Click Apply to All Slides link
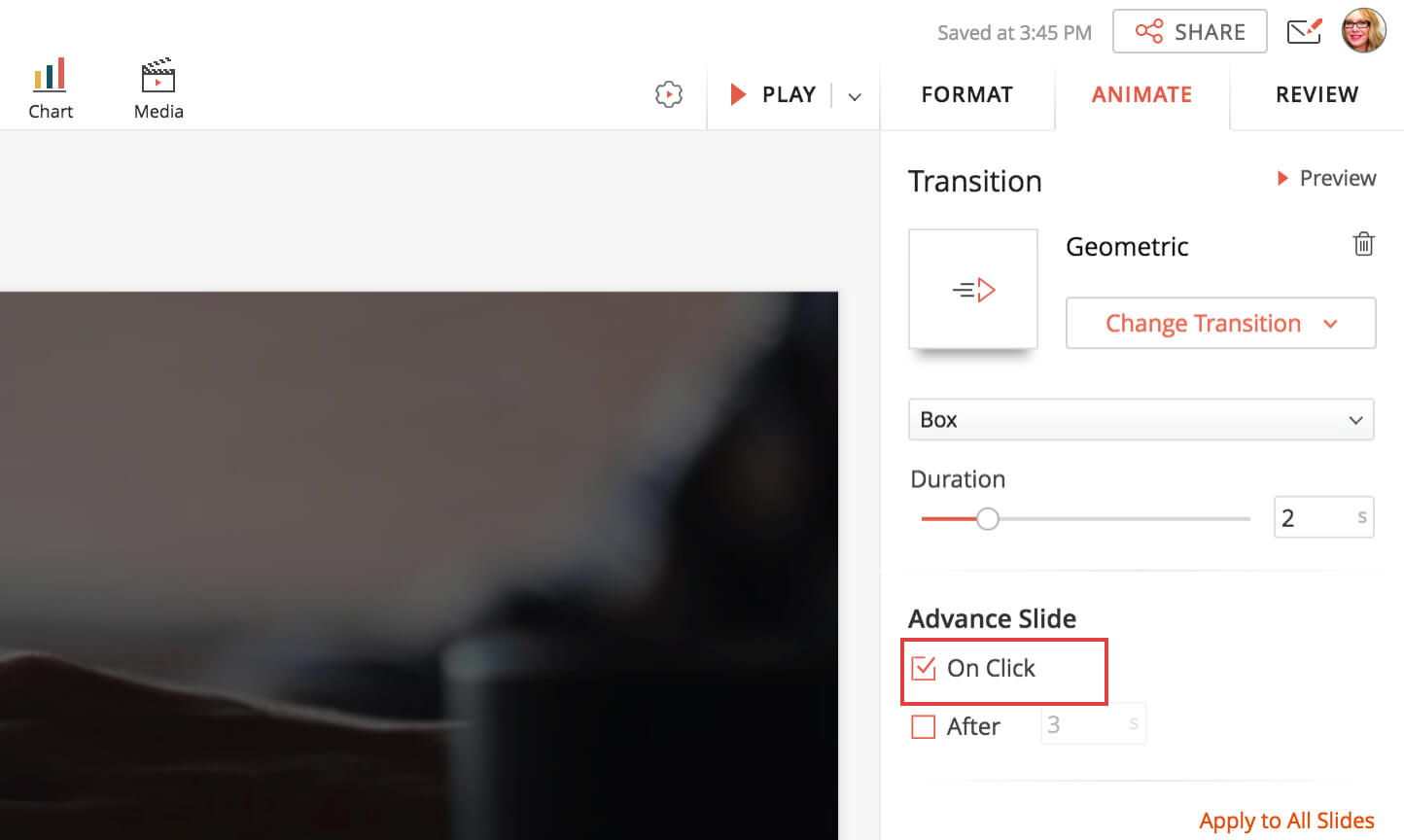 tap(1286, 821)
